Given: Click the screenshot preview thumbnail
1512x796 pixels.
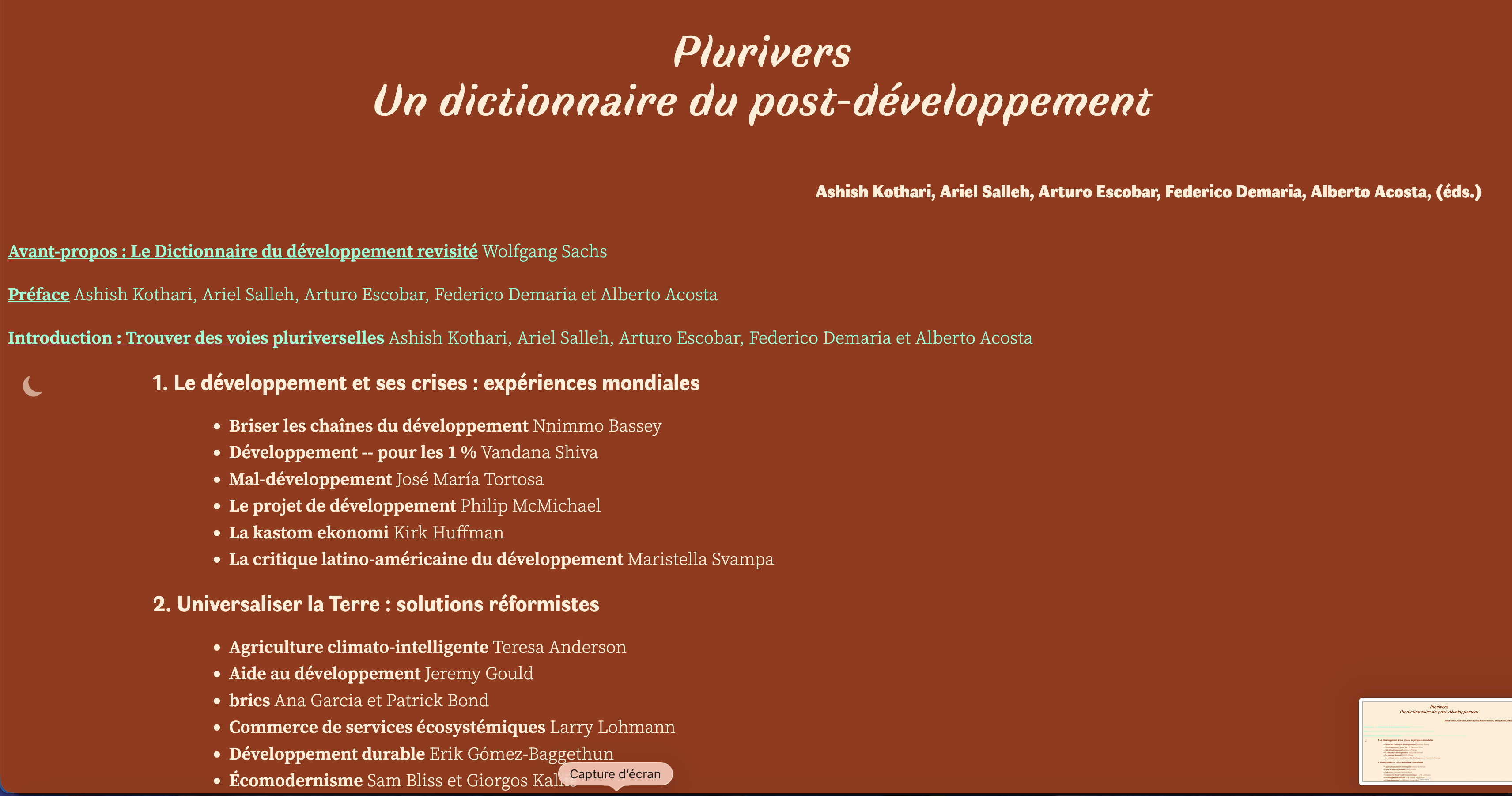Looking at the screenshot, I should pos(1435,741).
